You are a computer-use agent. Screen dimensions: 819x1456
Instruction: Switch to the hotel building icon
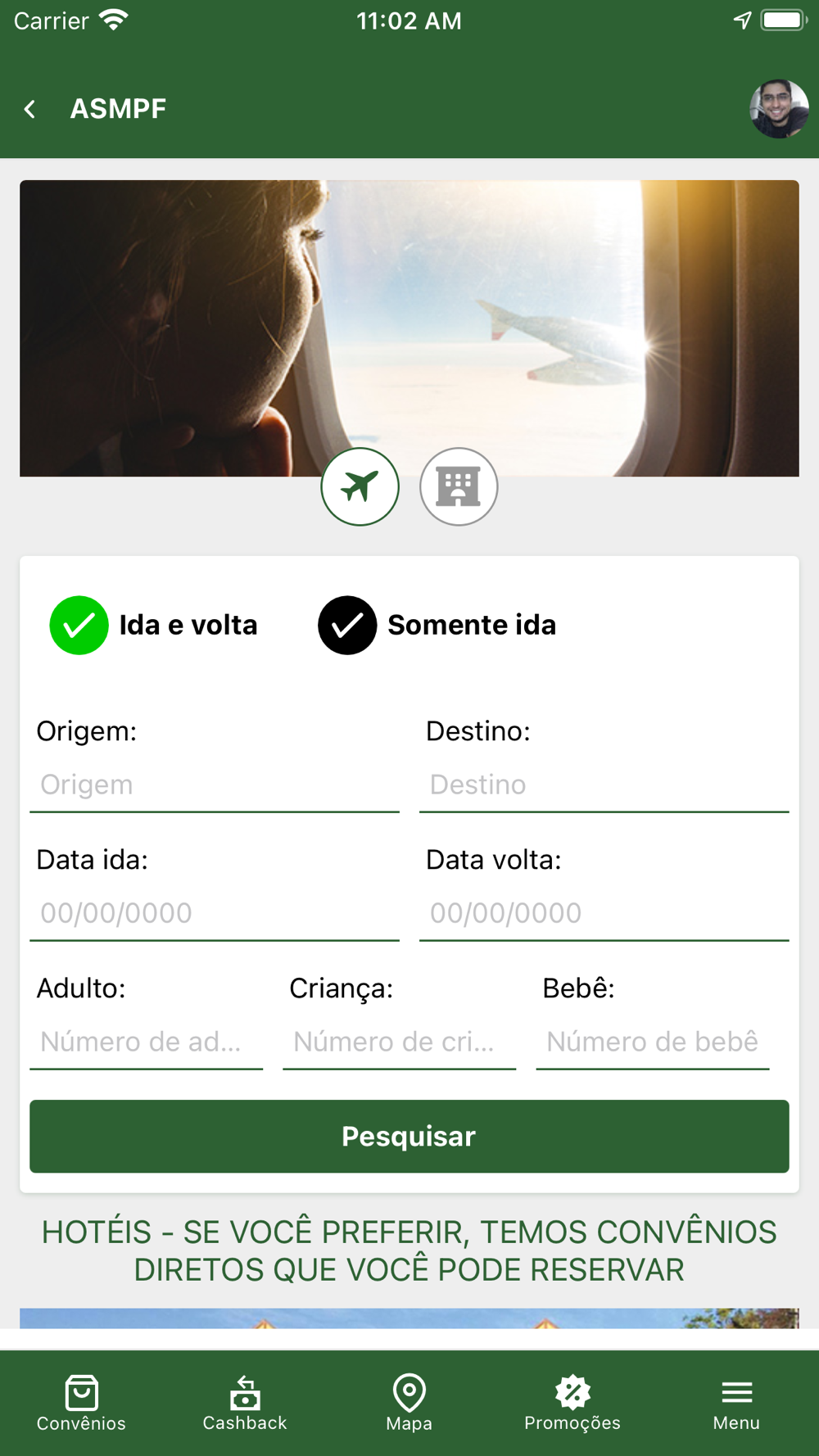(459, 486)
